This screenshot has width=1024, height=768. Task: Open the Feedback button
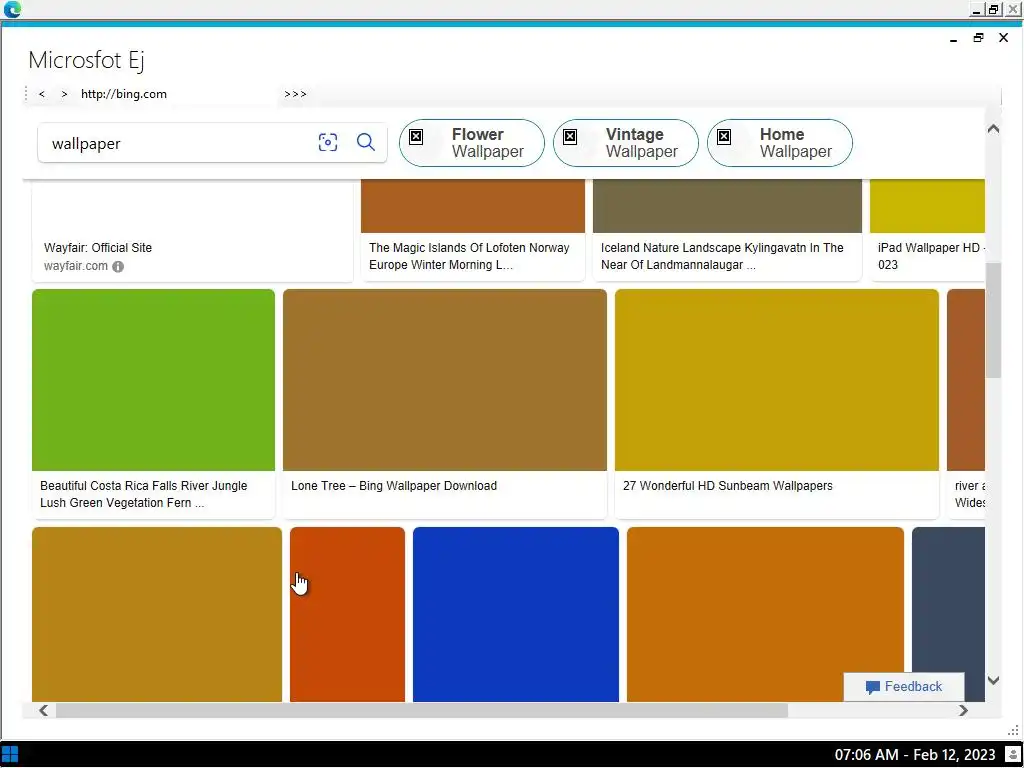click(x=904, y=686)
